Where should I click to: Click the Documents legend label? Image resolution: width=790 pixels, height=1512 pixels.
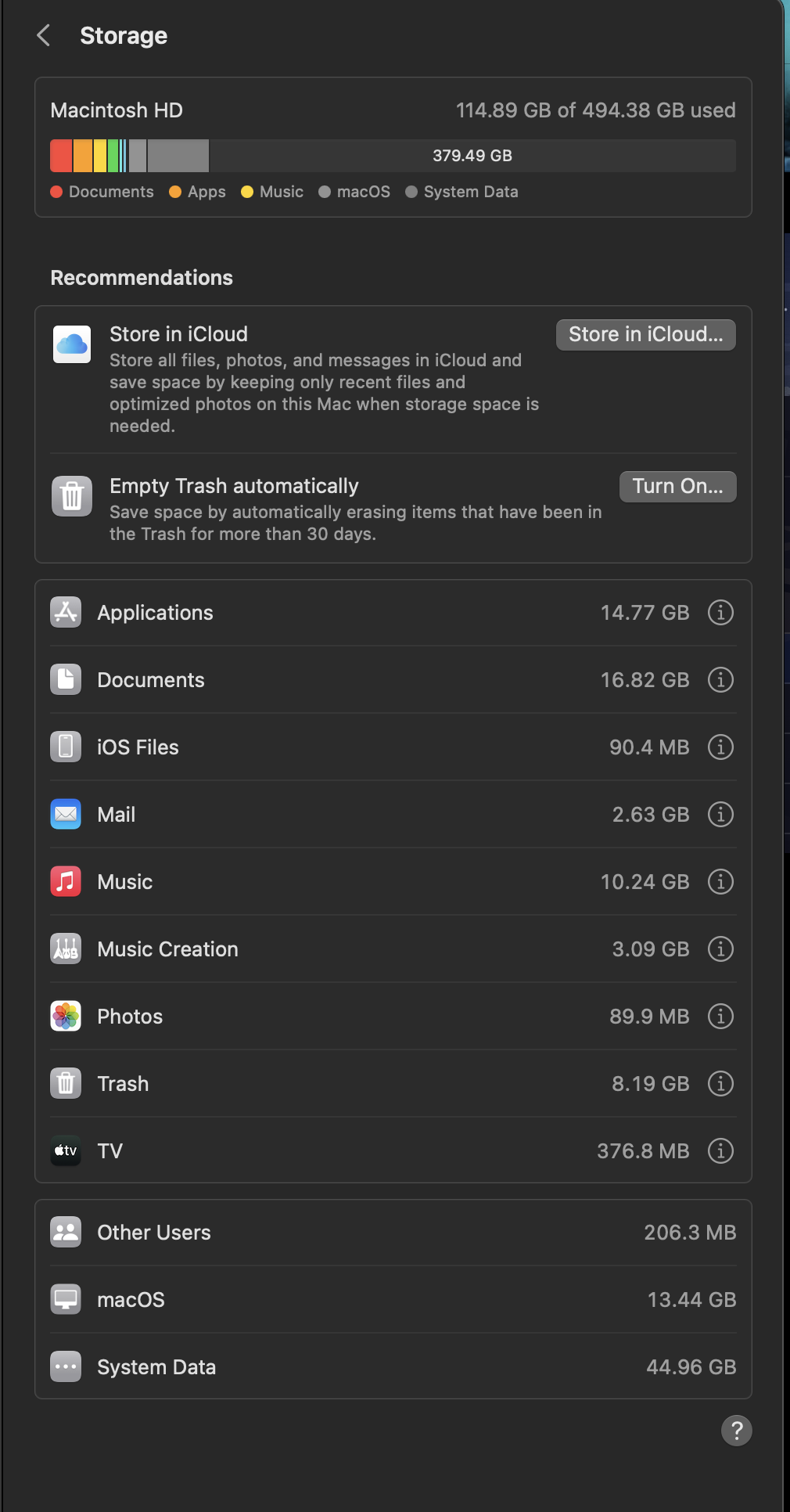[111, 192]
